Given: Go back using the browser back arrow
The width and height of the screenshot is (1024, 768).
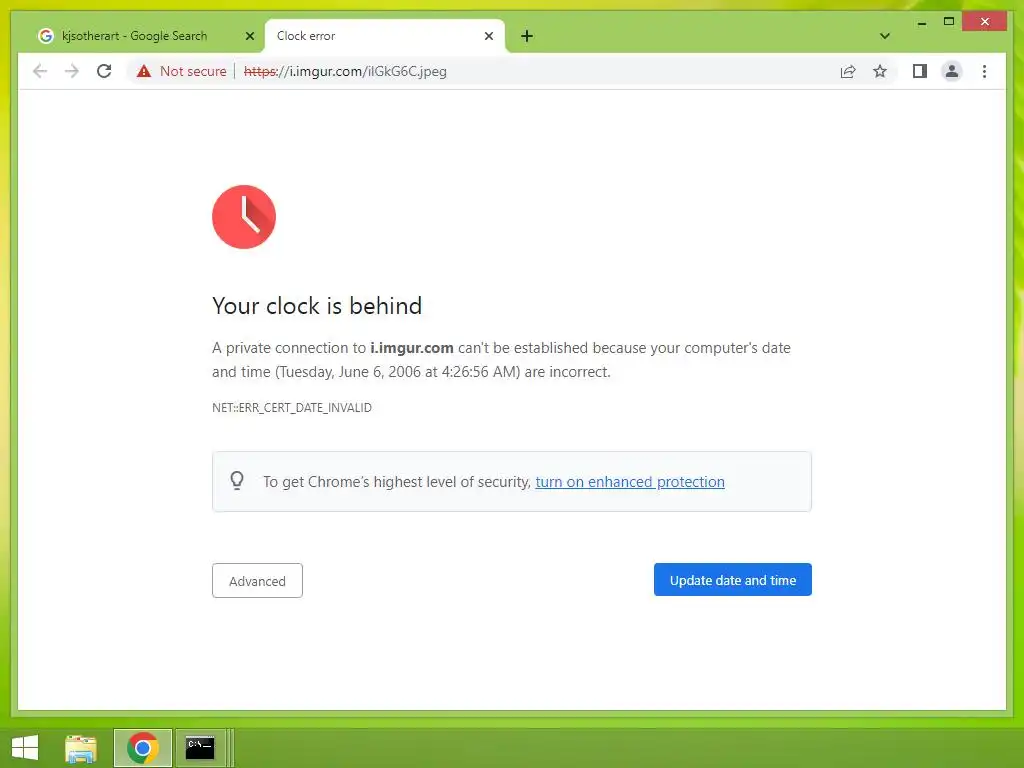Looking at the screenshot, I should pyautogui.click(x=40, y=71).
